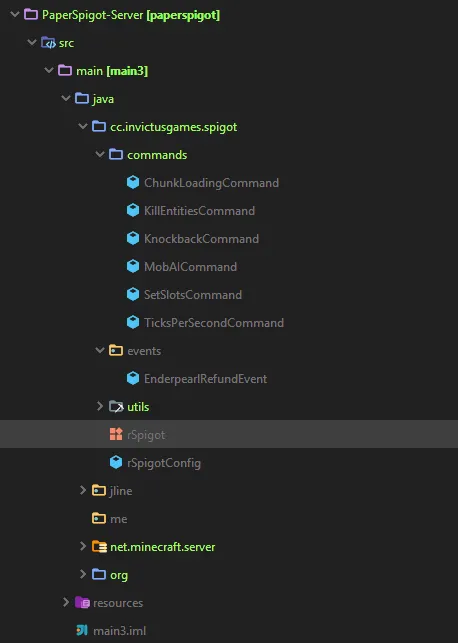Expand the org folder

83,574
